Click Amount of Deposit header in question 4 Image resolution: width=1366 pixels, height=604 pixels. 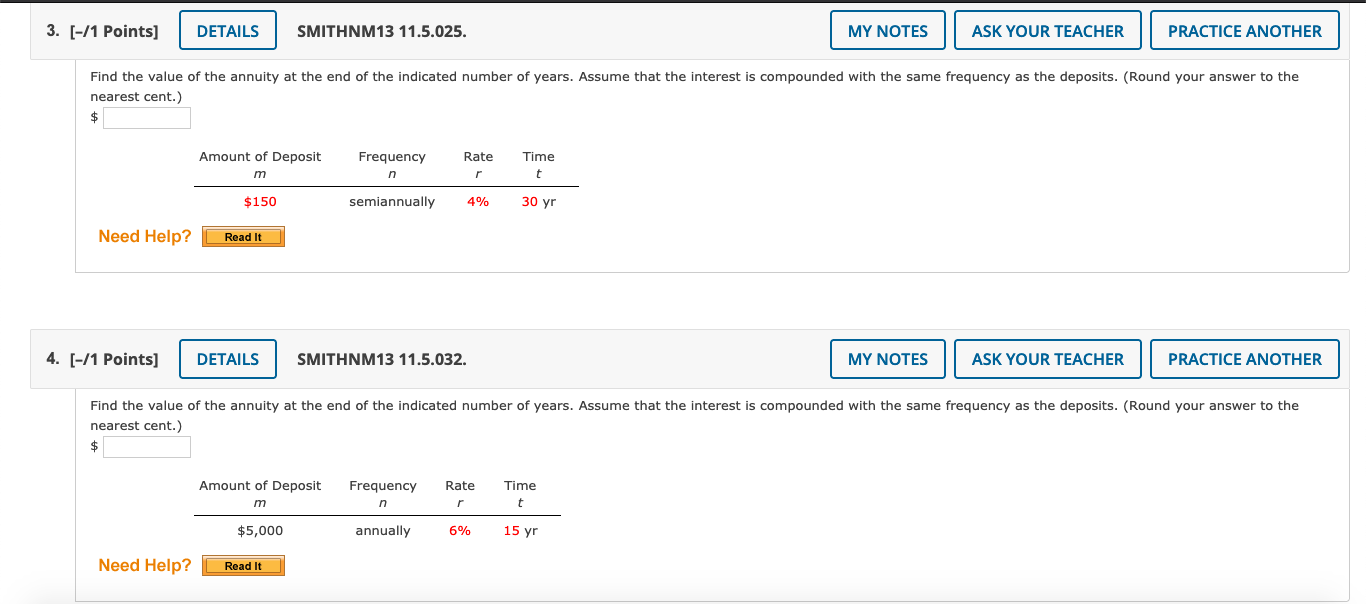[x=260, y=486]
